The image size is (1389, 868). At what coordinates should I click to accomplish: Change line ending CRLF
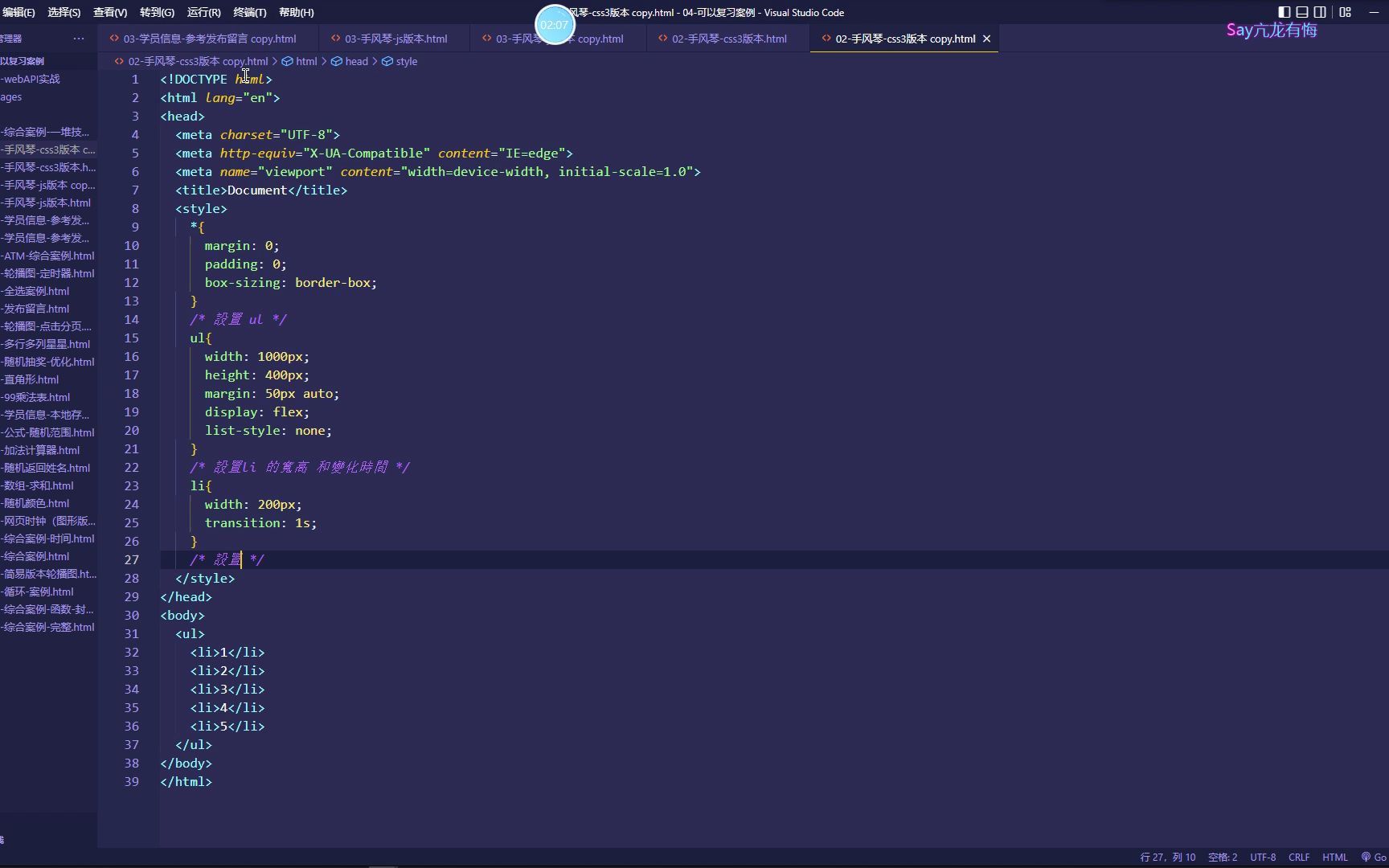[x=1299, y=857]
